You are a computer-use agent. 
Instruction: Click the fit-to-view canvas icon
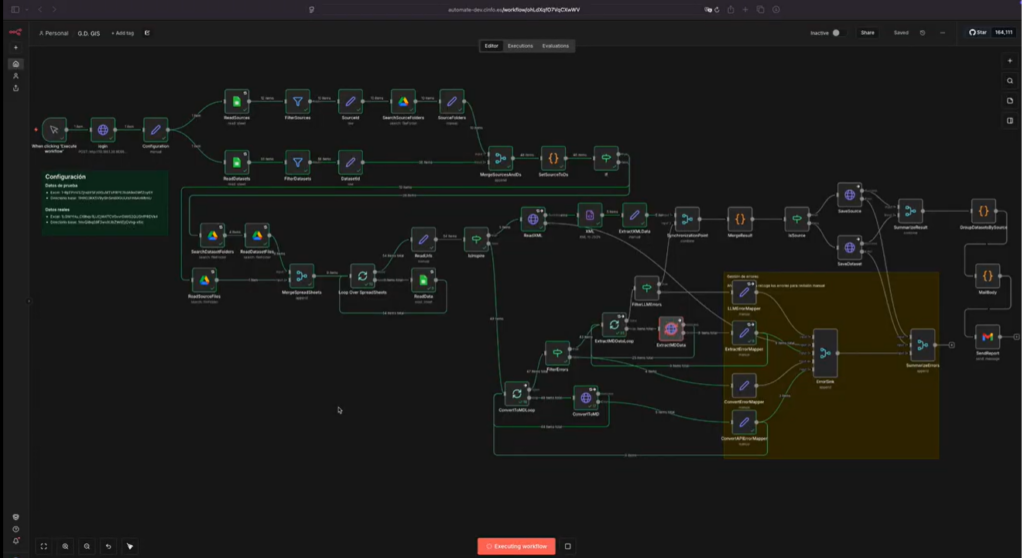point(44,546)
